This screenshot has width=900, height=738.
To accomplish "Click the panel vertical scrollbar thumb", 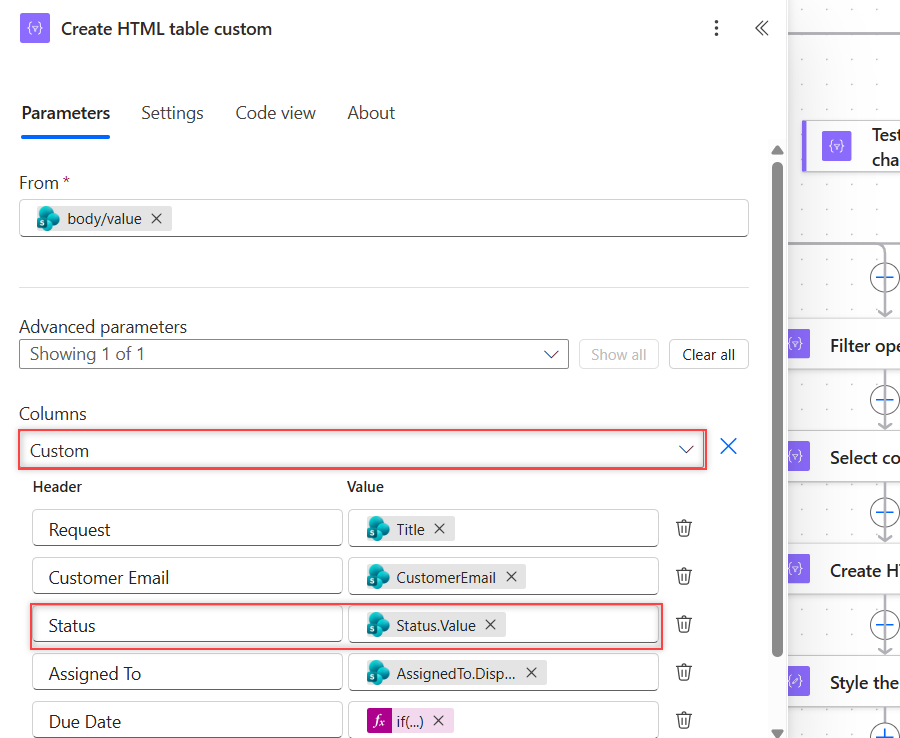I will (777, 410).
